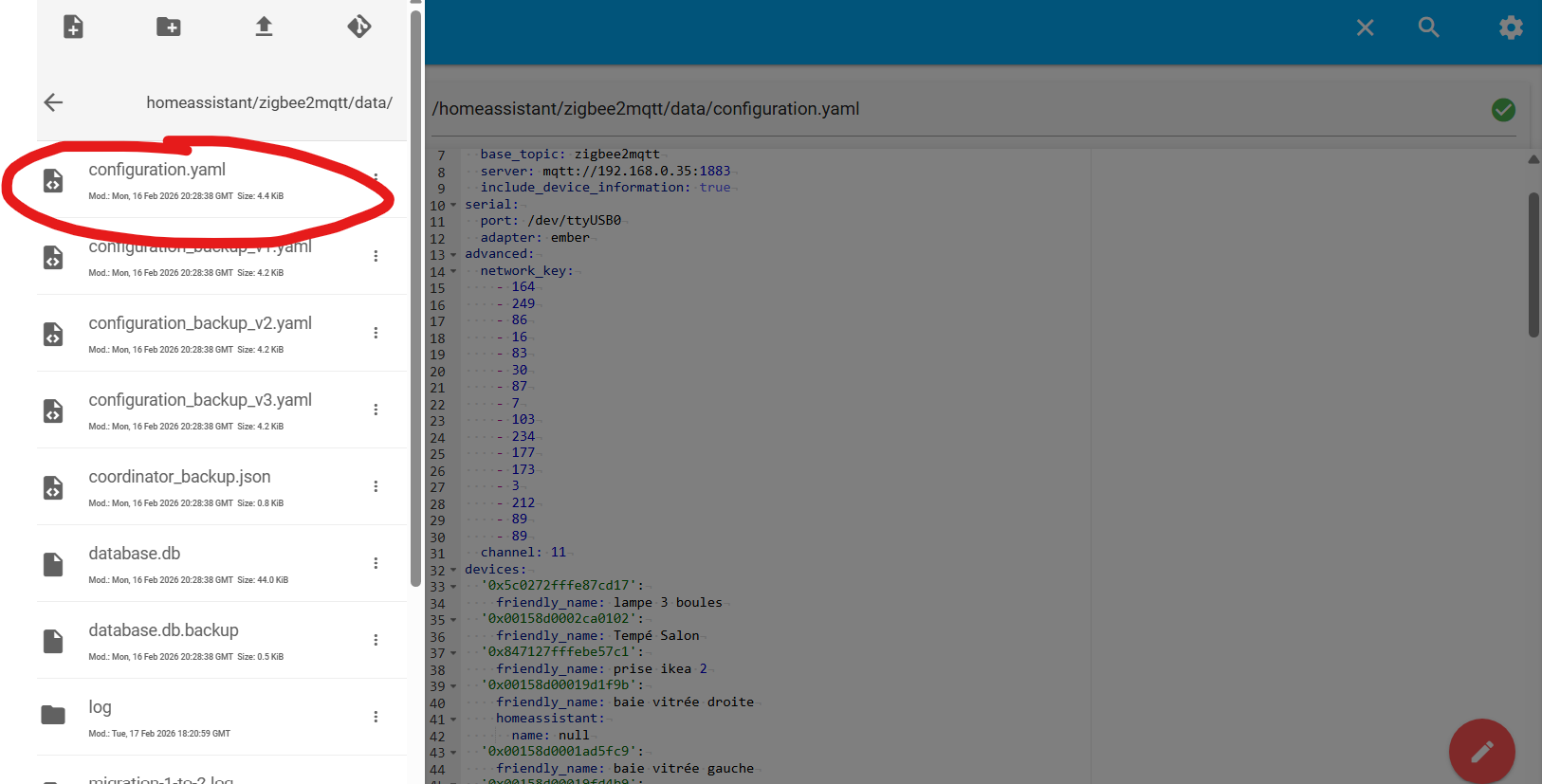Open options menu for configuration_backup_v2.yaml
The width and height of the screenshot is (1542, 784).
pos(376,333)
